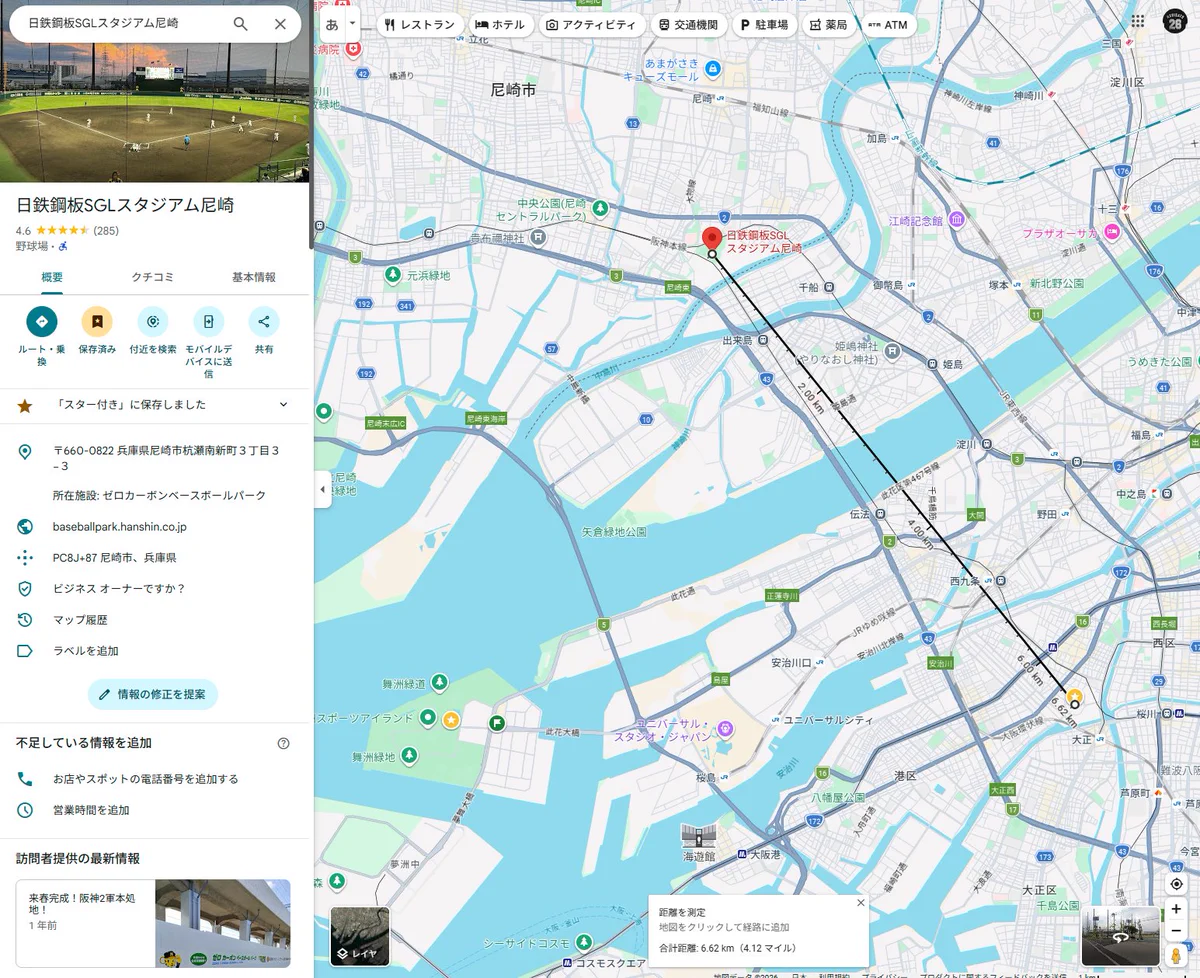Clear the search box with X
Viewport: 1200px width, 978px height.
[x=280, y=24]
